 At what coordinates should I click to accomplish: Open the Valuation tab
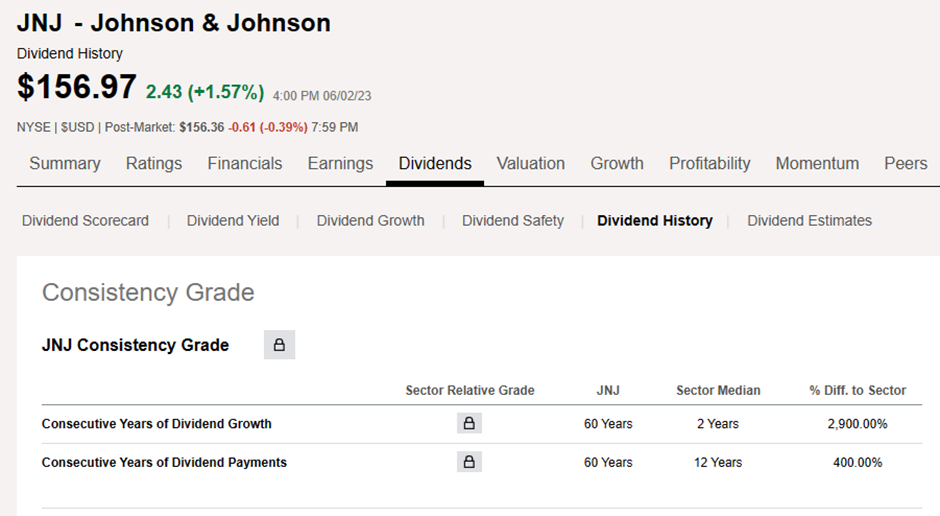[531, 164]
